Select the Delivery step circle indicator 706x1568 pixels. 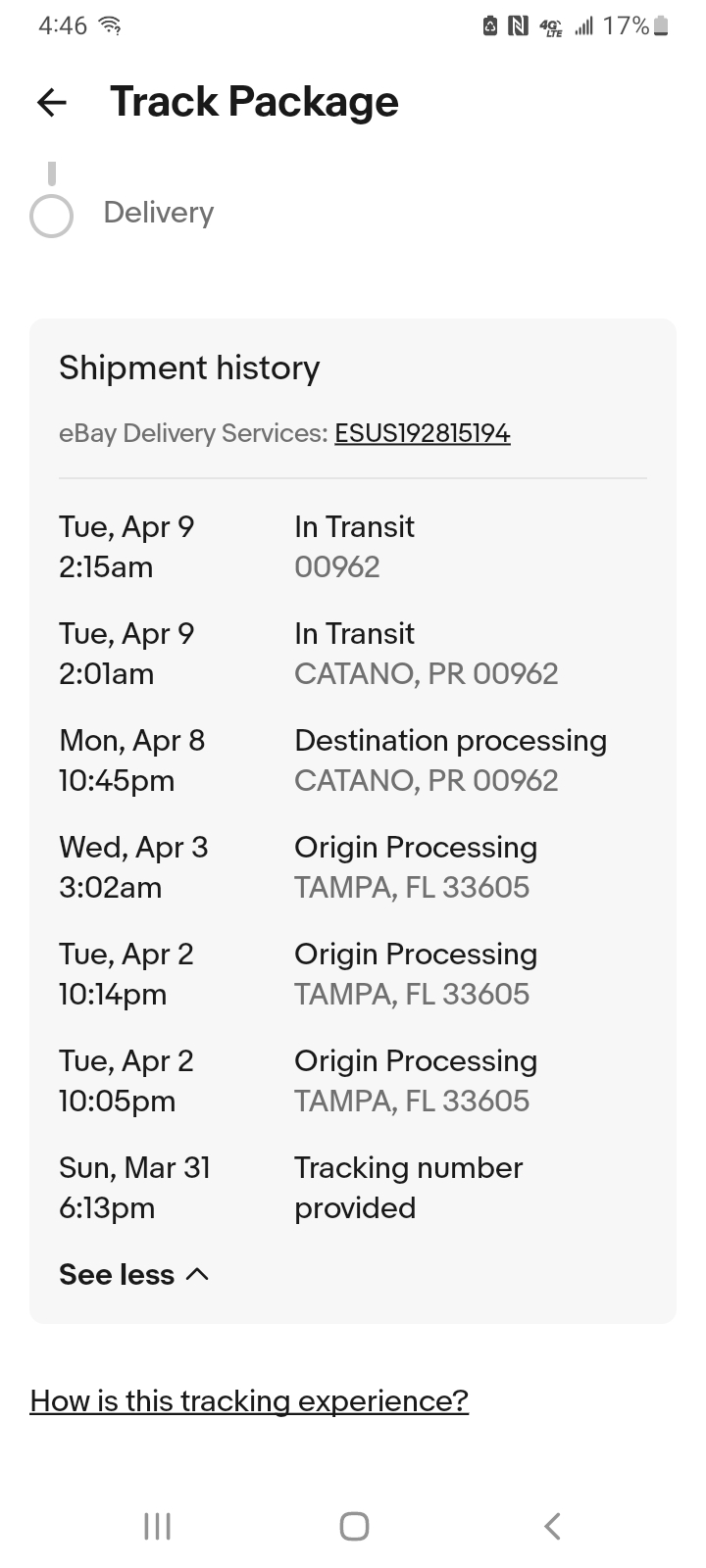click(x=52, y=217)
